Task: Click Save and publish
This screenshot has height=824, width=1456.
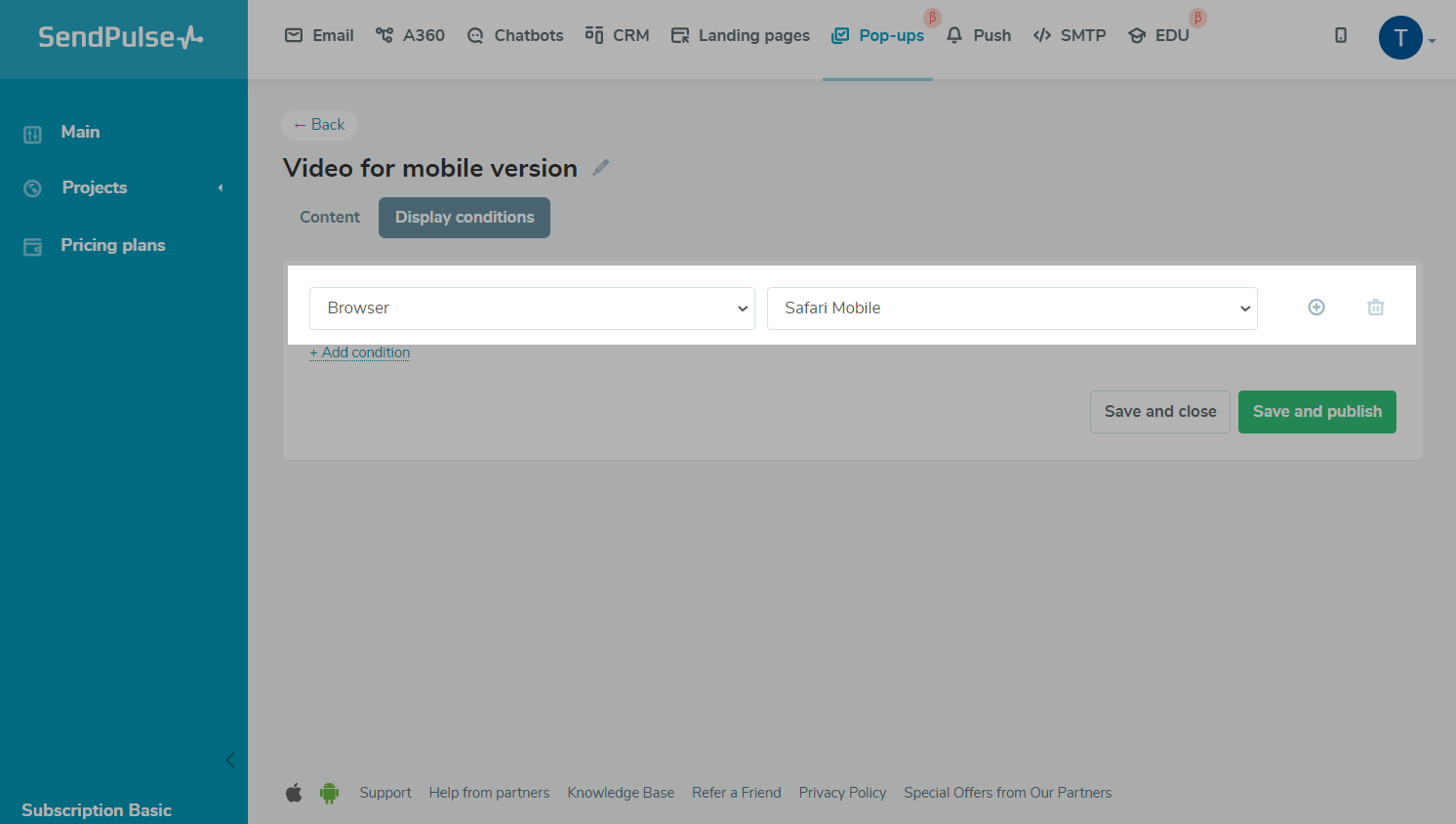Action: [x=1317, y=412]
